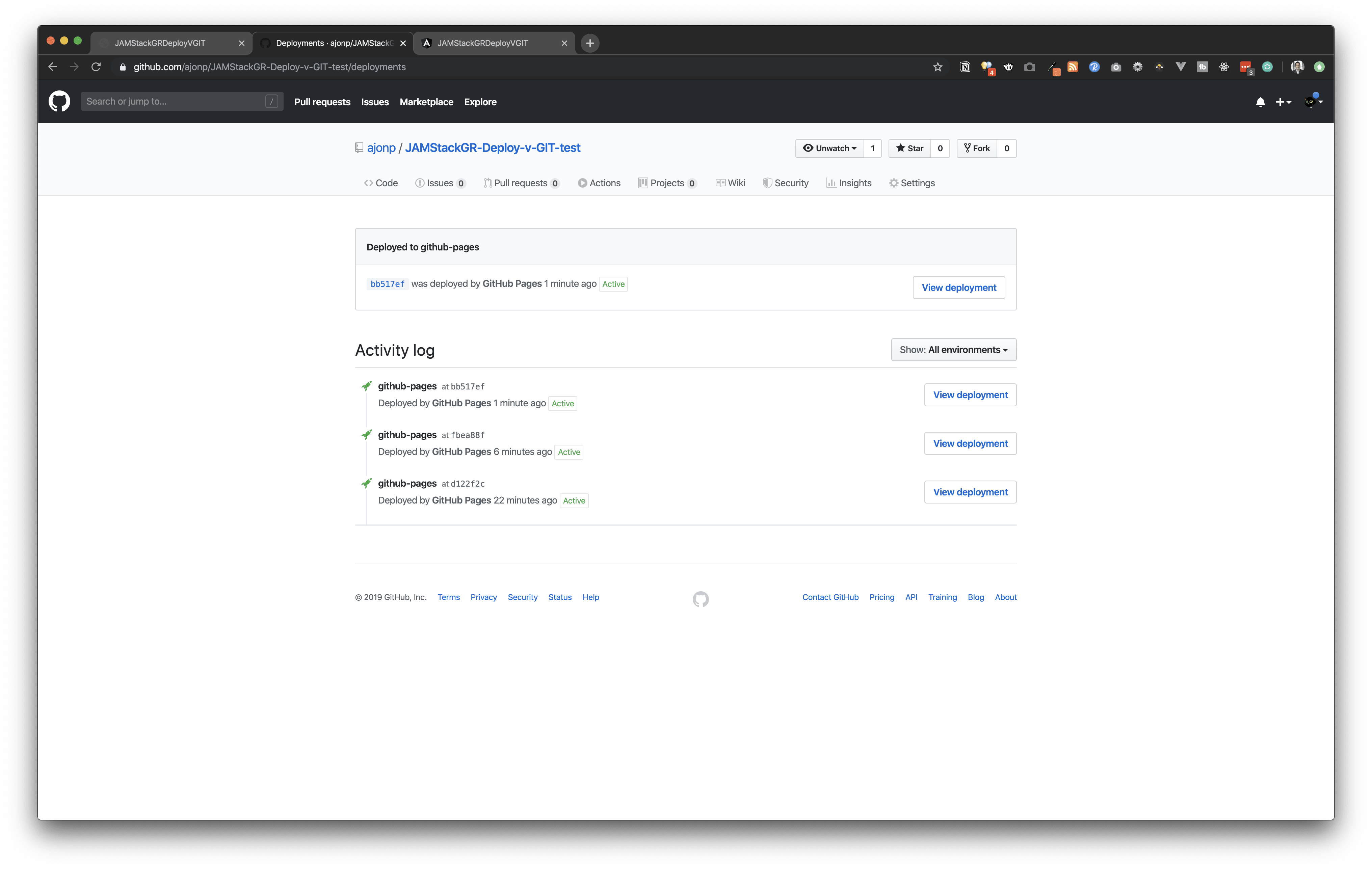Open About footer link
Screen dimensions: 1372x870
pos(1006,597)
